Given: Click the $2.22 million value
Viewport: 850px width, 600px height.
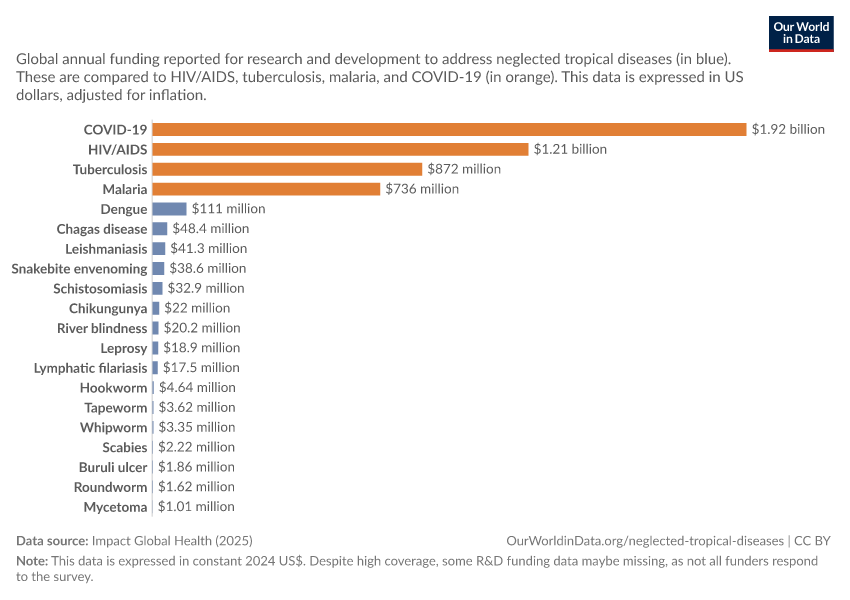Looking at the screenshot, I should [x=196, y=447].
